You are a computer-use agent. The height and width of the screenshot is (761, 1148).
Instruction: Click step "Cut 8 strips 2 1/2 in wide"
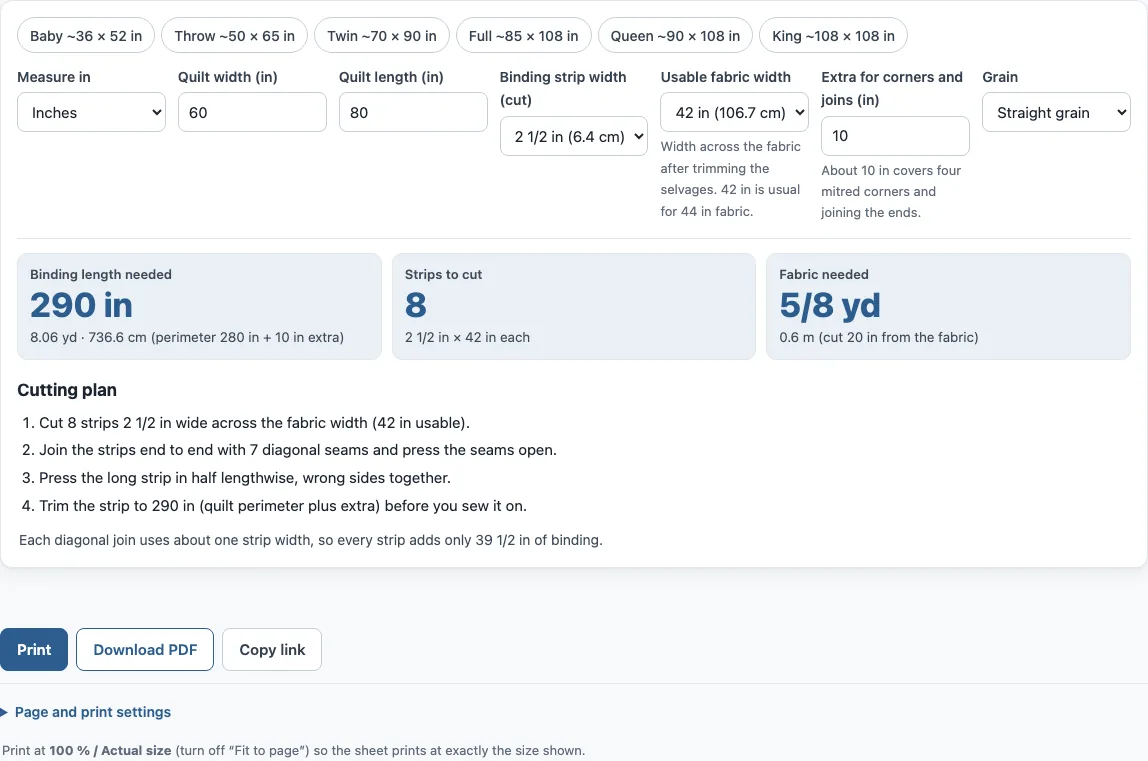(x=254, y=423)
